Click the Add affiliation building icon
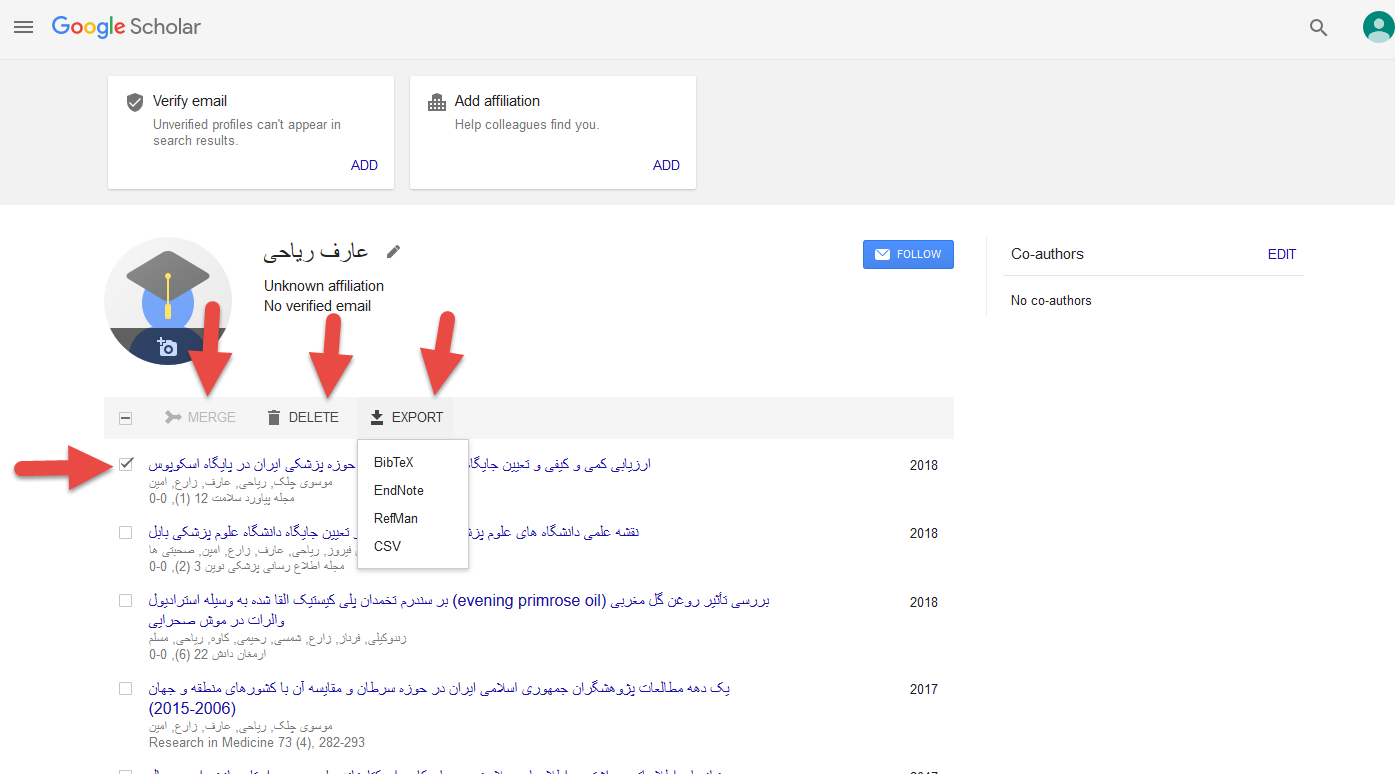Image resolution: width=1395 pixels, height=774 pixels. (437, 102)
